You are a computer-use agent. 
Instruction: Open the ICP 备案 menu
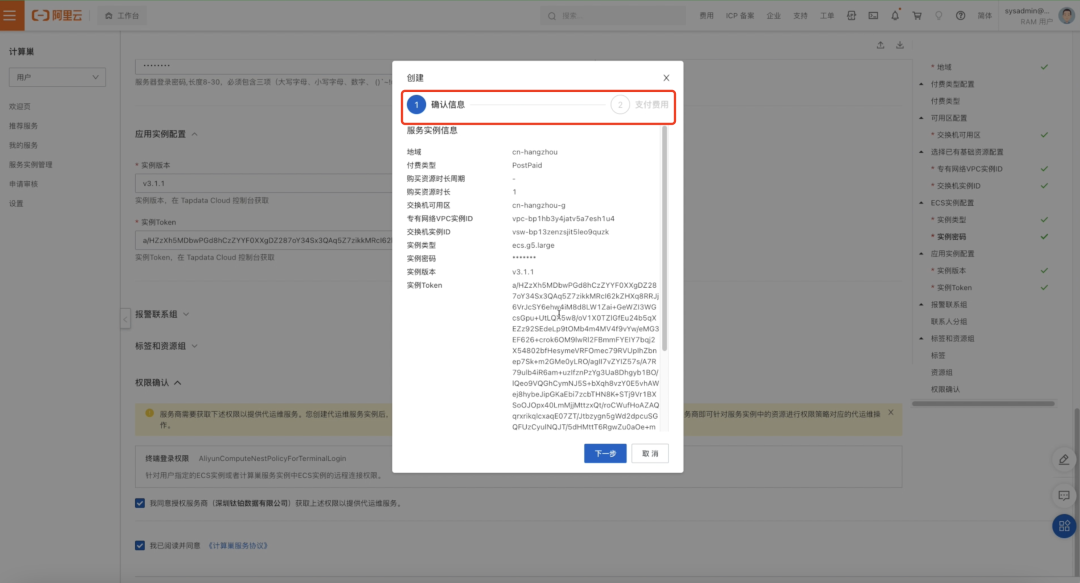click(x=740, y=16)
